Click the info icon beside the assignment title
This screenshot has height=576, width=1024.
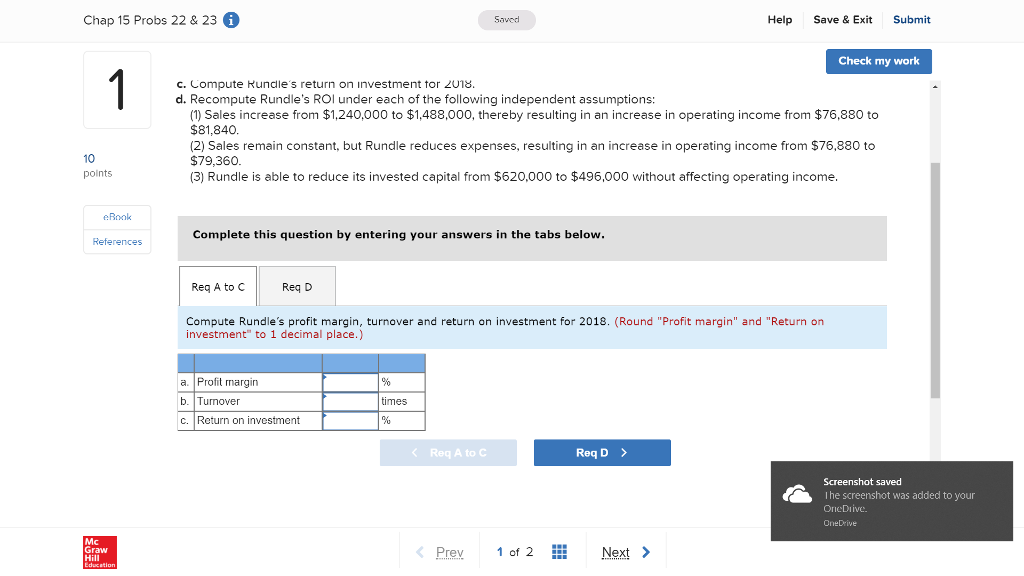tap(231, 20)
